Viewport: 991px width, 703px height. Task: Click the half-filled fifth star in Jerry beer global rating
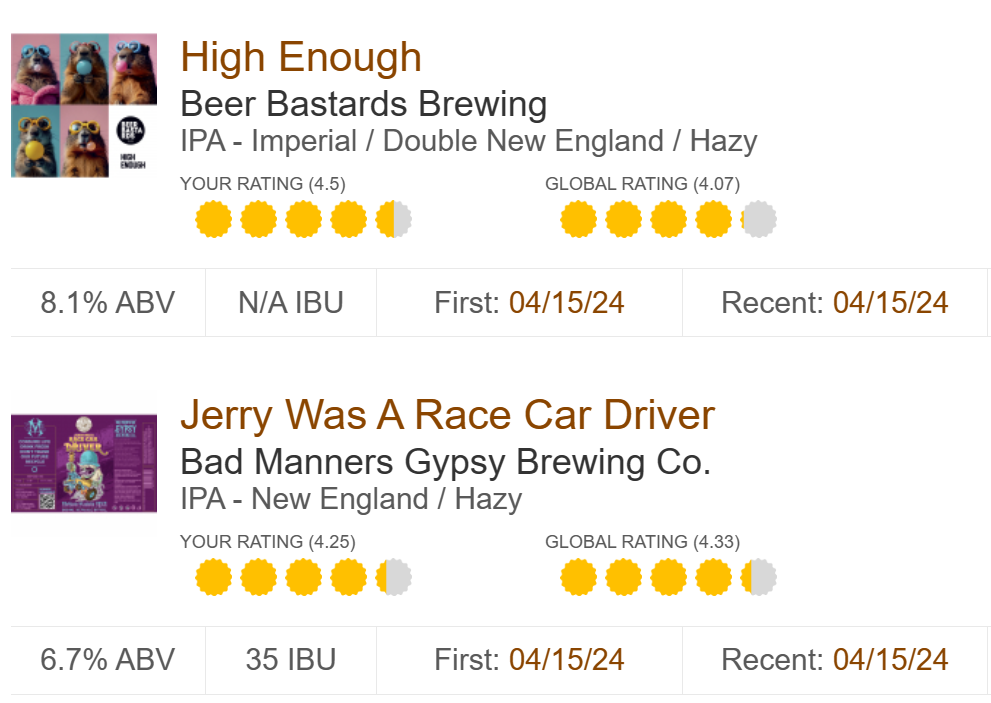pos(758,577)
